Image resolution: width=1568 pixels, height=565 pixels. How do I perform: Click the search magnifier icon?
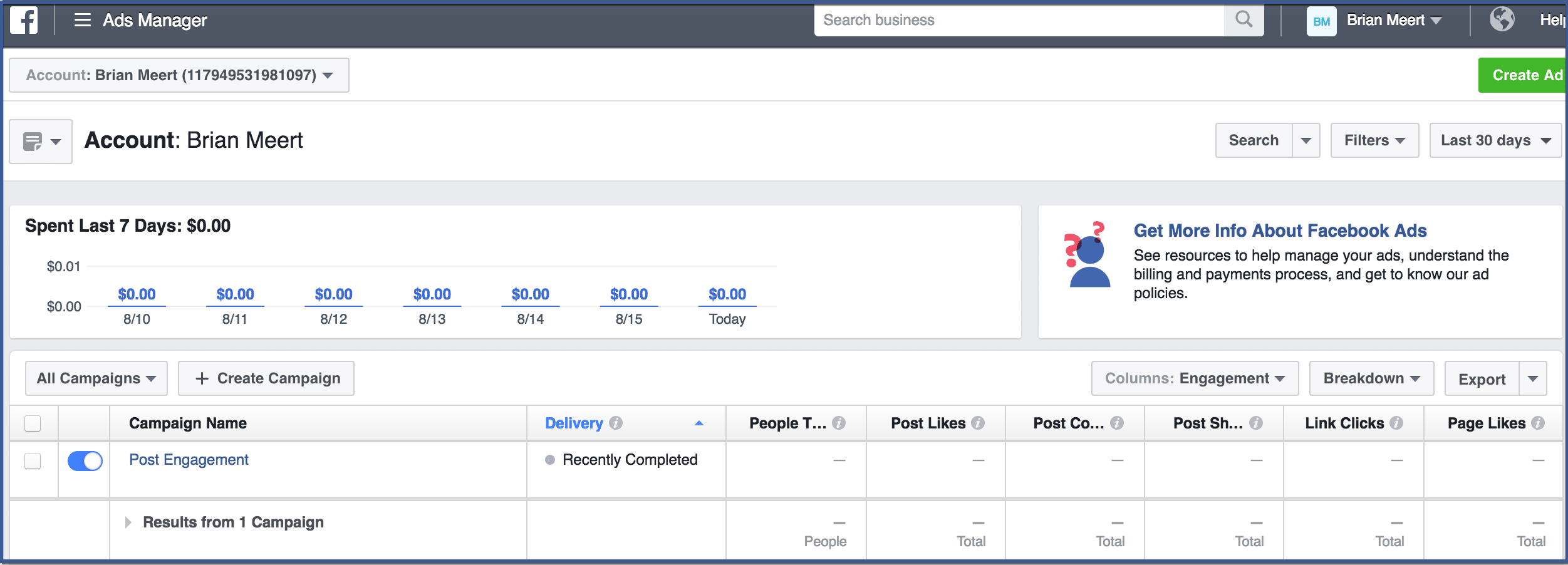tap(1244, 20)
